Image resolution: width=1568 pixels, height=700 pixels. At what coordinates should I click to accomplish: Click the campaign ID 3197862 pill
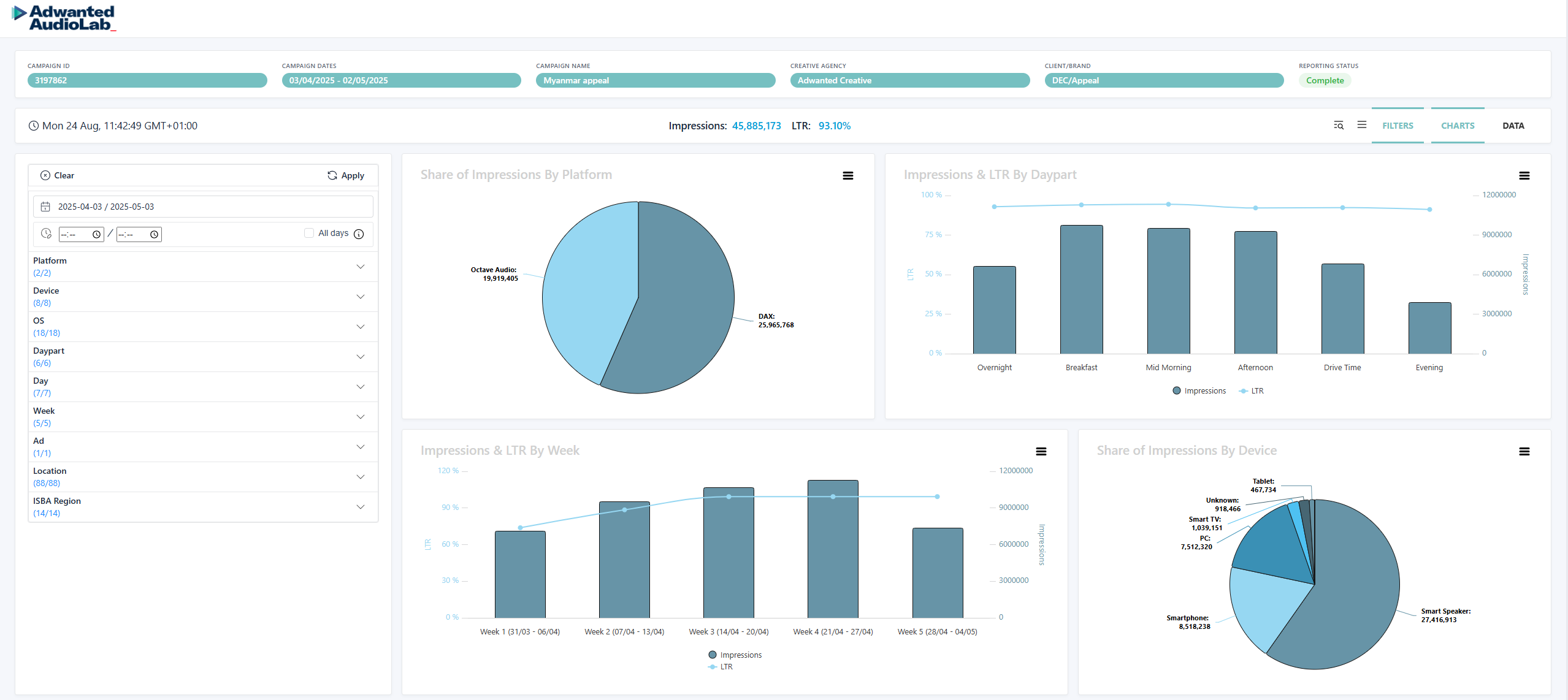tap(147, 80)
